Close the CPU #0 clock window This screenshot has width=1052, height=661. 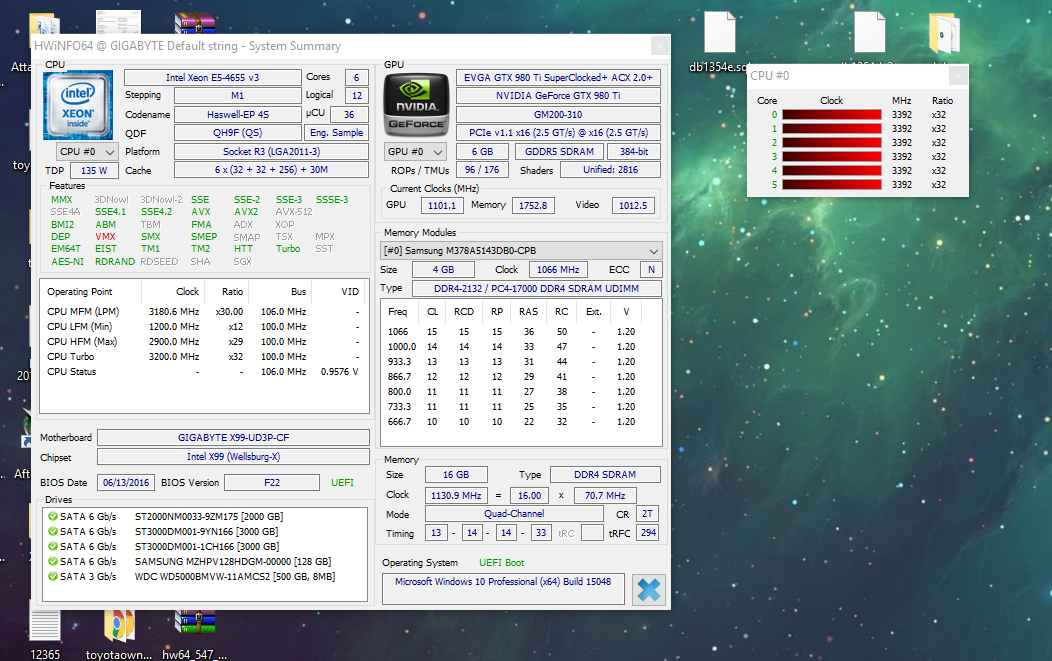pos(958,76)
